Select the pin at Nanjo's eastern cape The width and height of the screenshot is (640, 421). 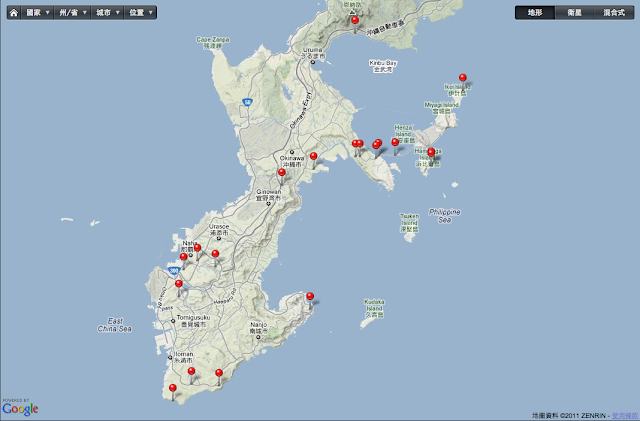coord(310,296)
